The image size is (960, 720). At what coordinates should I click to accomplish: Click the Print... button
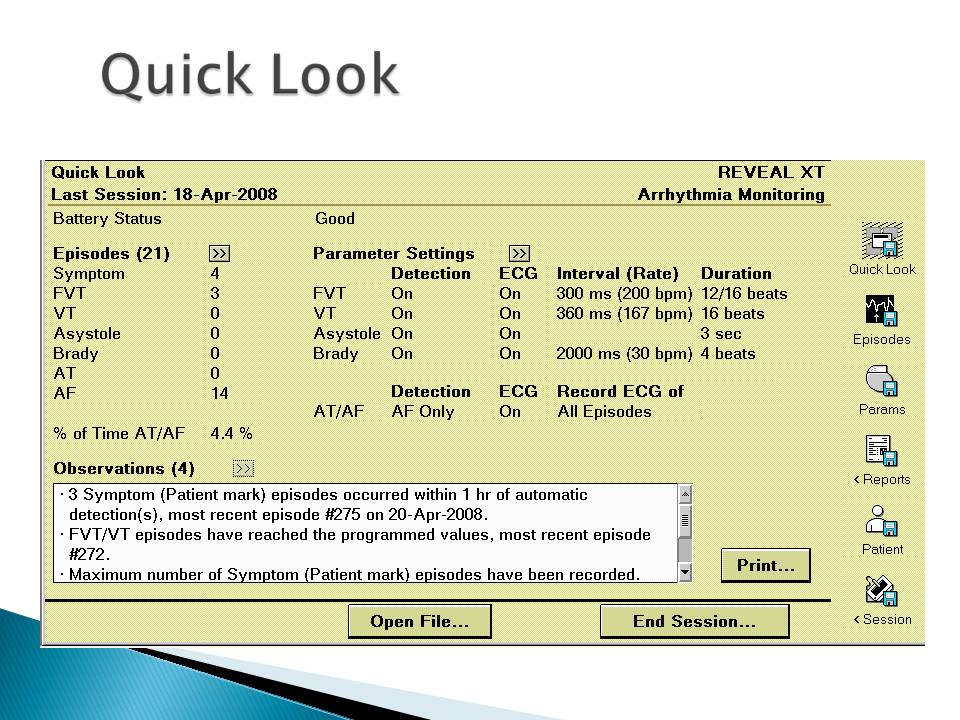[x=765, y=565]
